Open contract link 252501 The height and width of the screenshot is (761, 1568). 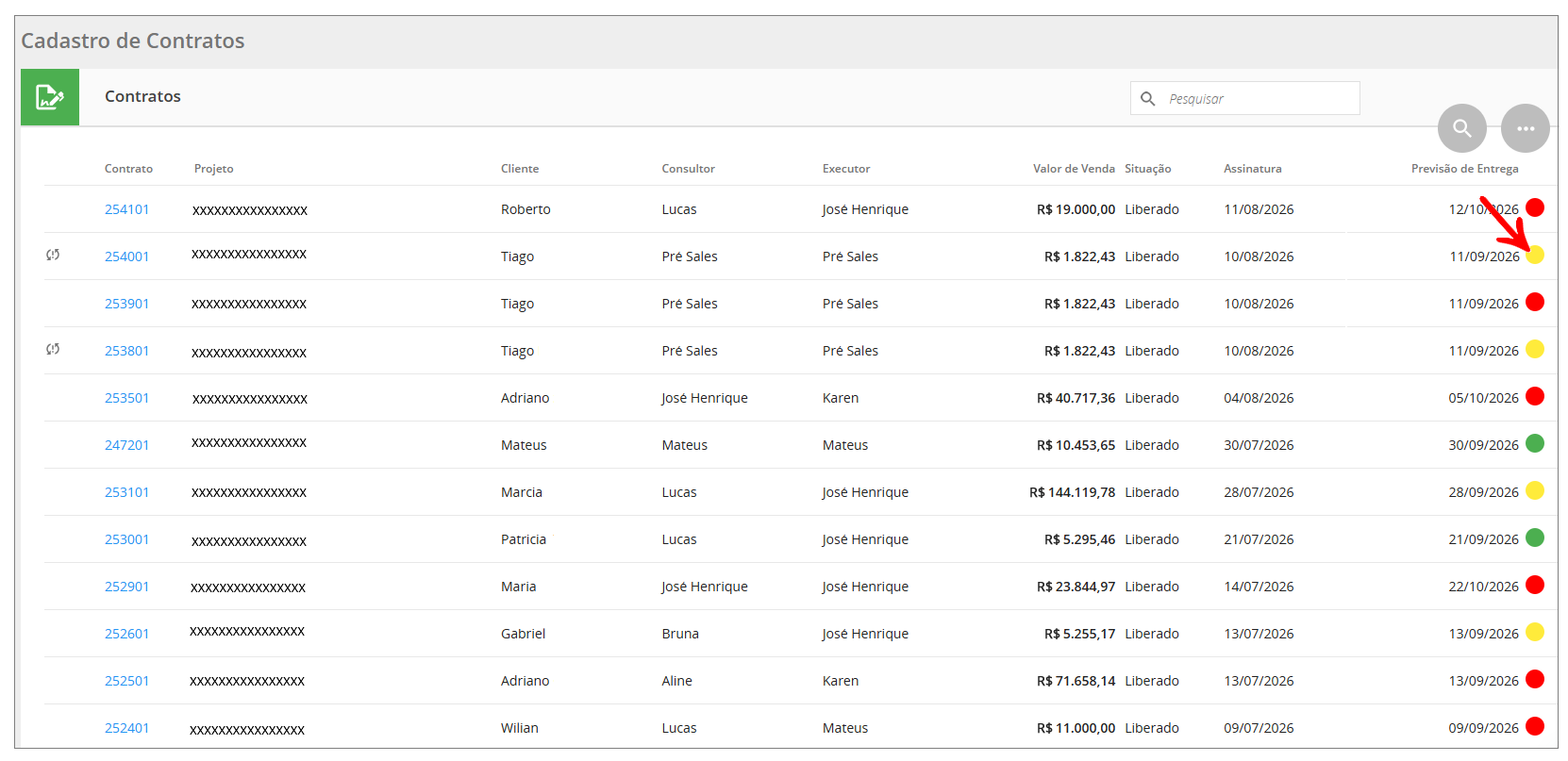(x=126, y=681)
